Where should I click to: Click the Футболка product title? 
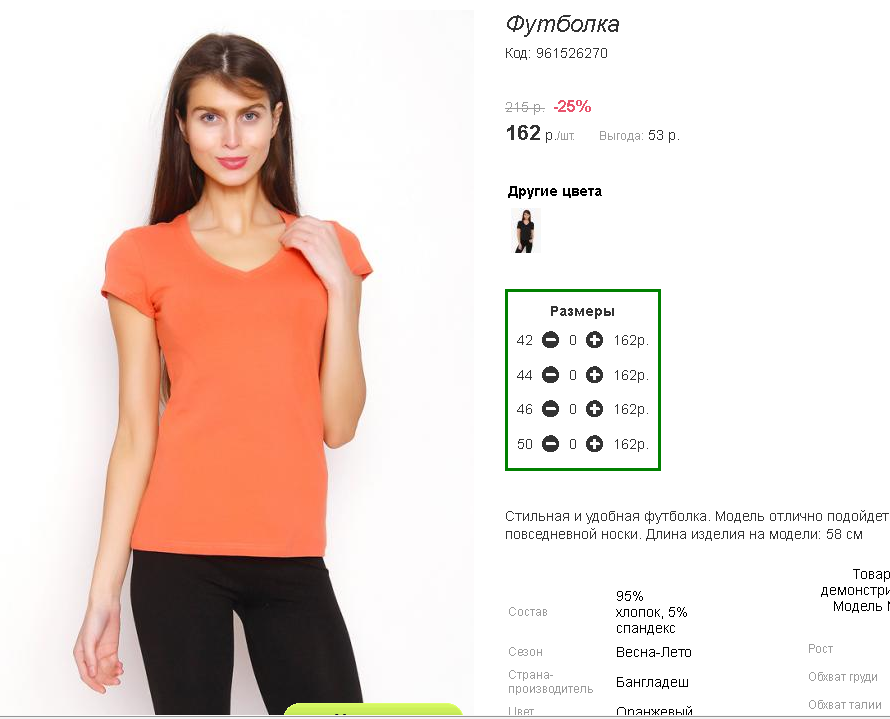click(x=562, y=24)
